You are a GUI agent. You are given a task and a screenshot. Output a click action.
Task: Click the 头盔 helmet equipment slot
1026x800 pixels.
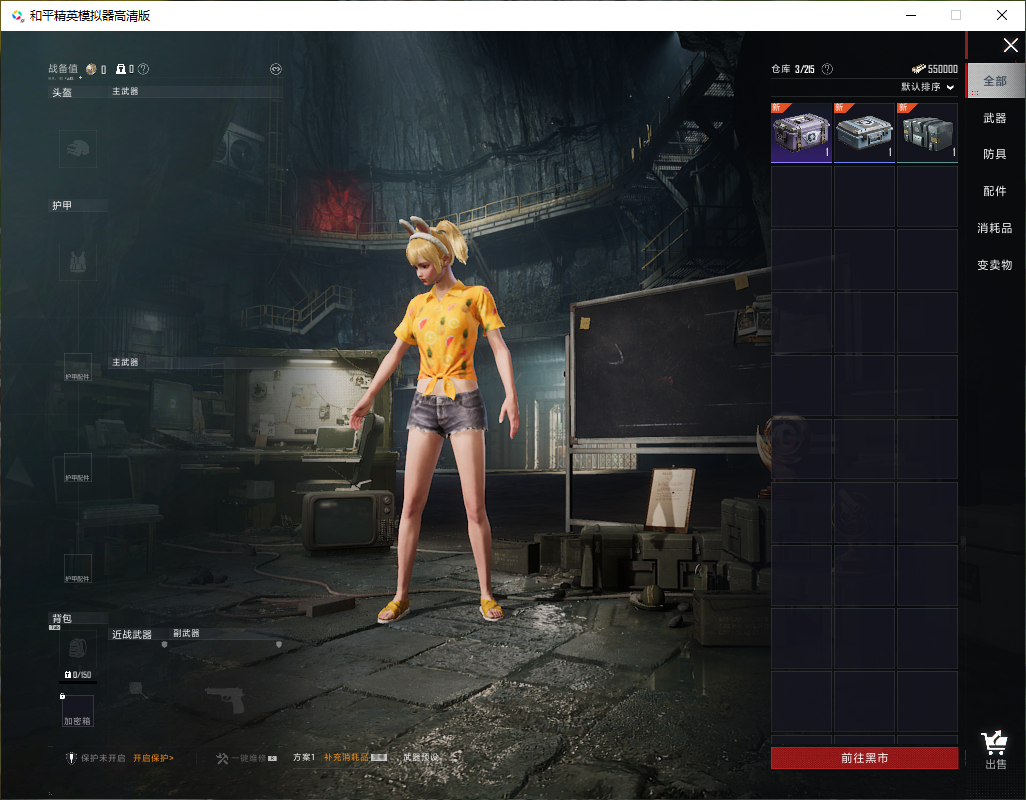(x=78, y=148)
